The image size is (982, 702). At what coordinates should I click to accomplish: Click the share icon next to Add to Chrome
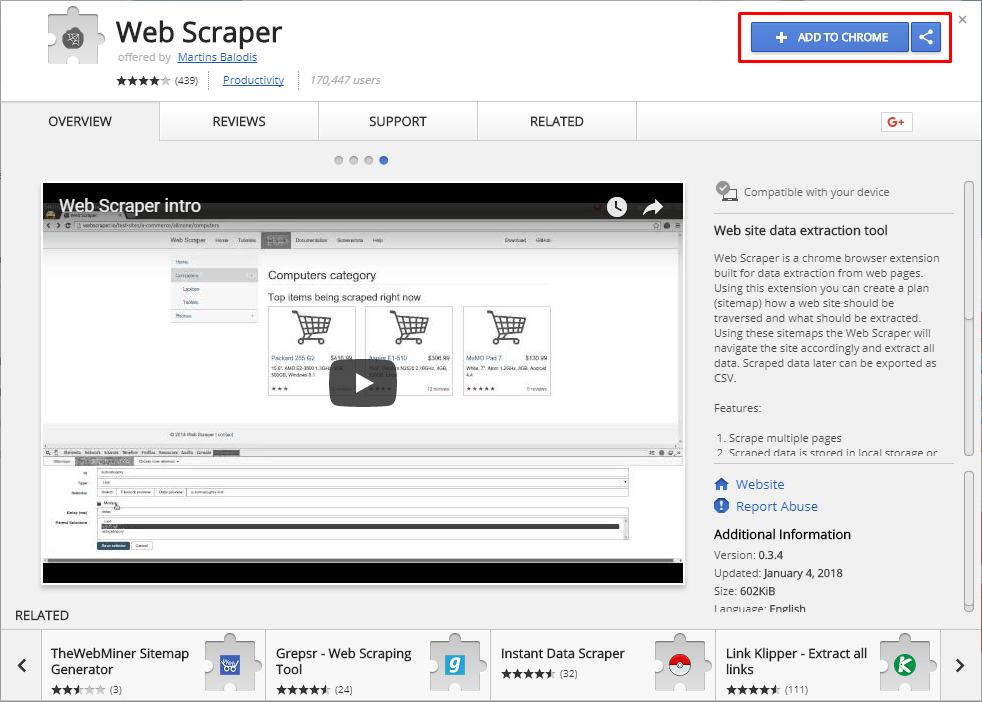click(926, 38)
